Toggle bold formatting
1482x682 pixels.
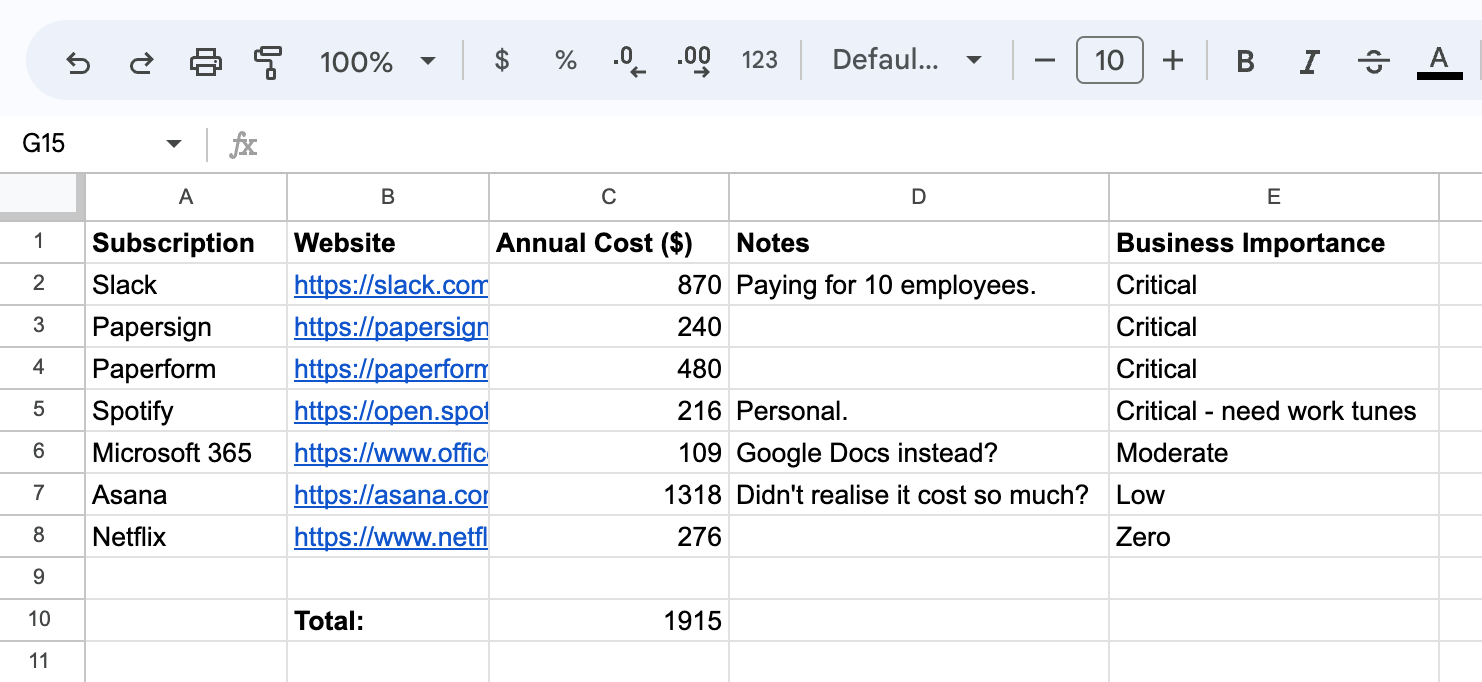click(1245, 62)
